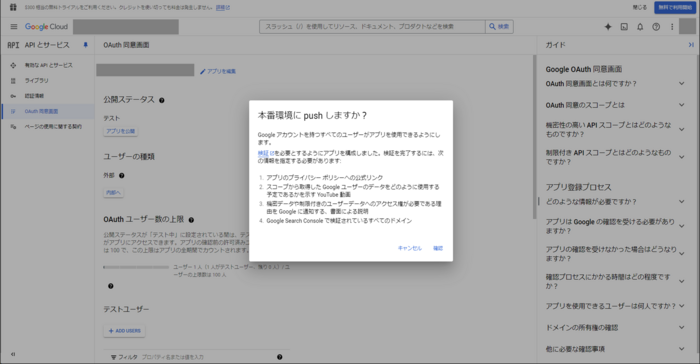Pin the API とサービス product
The height and width of the screenshot is (364, 700).
[x=85, y=45]
